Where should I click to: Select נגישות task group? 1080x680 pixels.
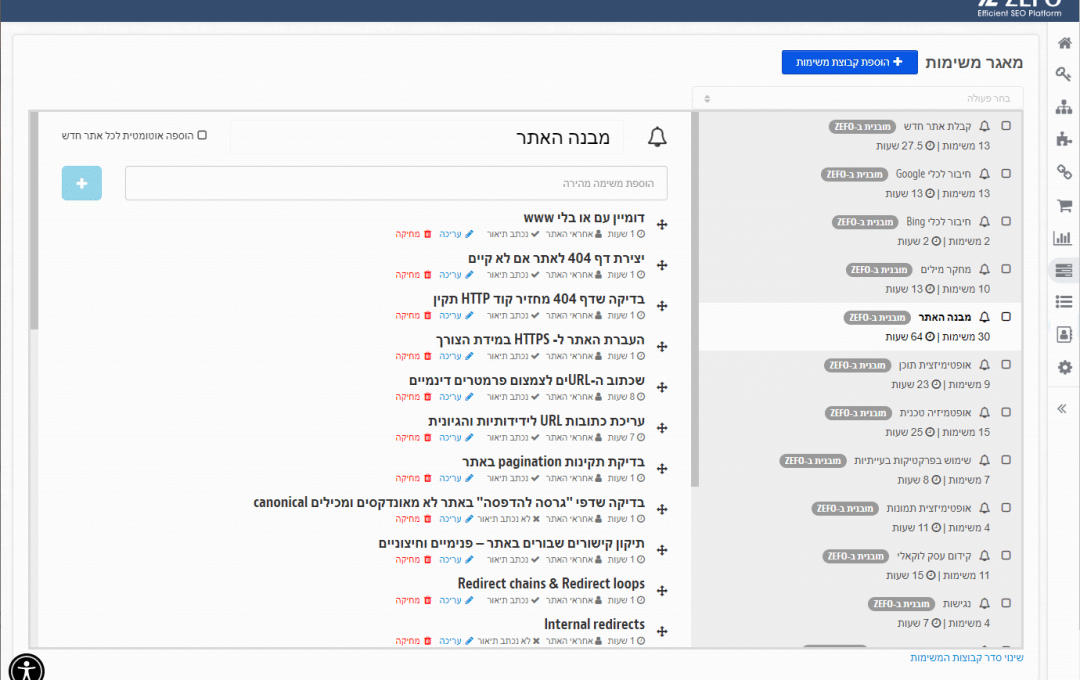tap(861, 613)
